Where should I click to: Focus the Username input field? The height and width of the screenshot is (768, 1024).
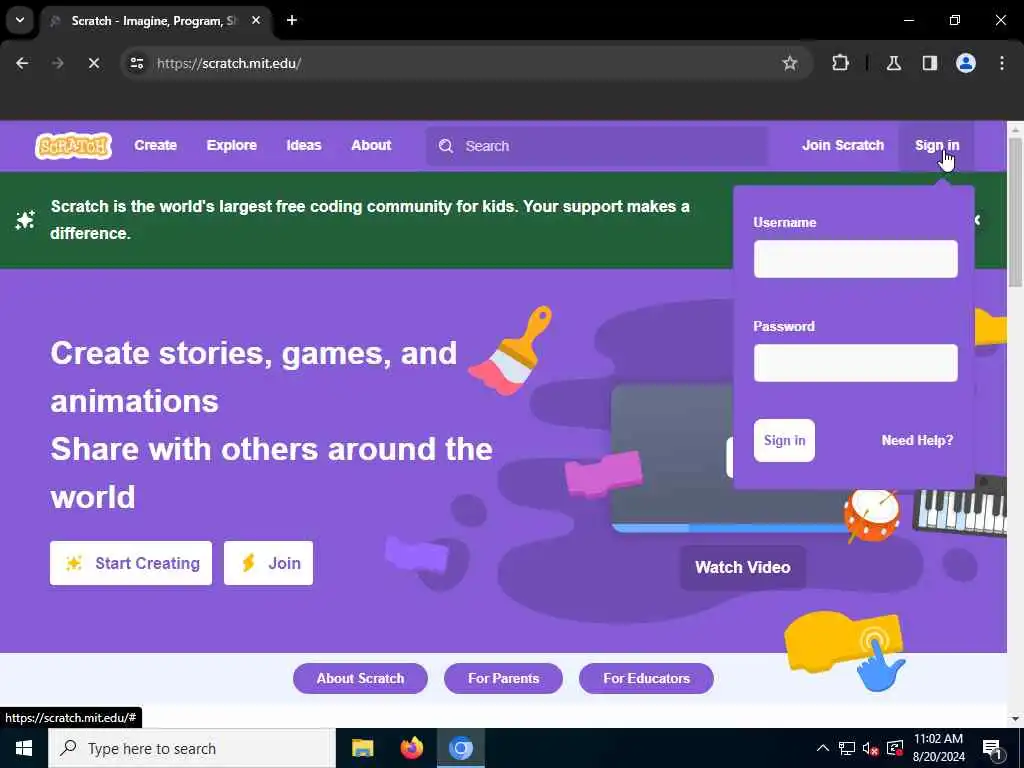click(x=856, y=259)
